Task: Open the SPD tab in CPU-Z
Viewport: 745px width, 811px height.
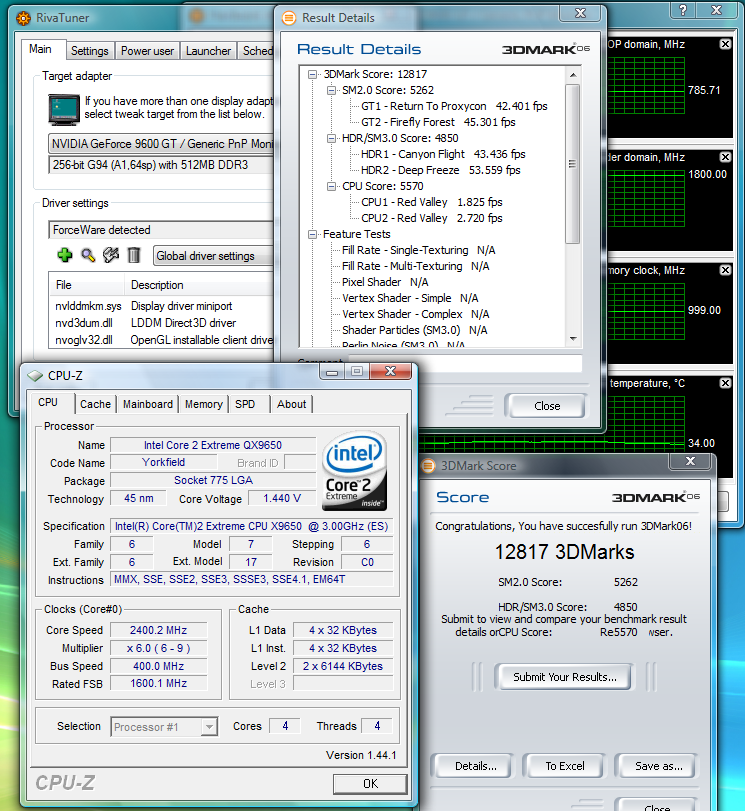Action: [x=245, y=404]
